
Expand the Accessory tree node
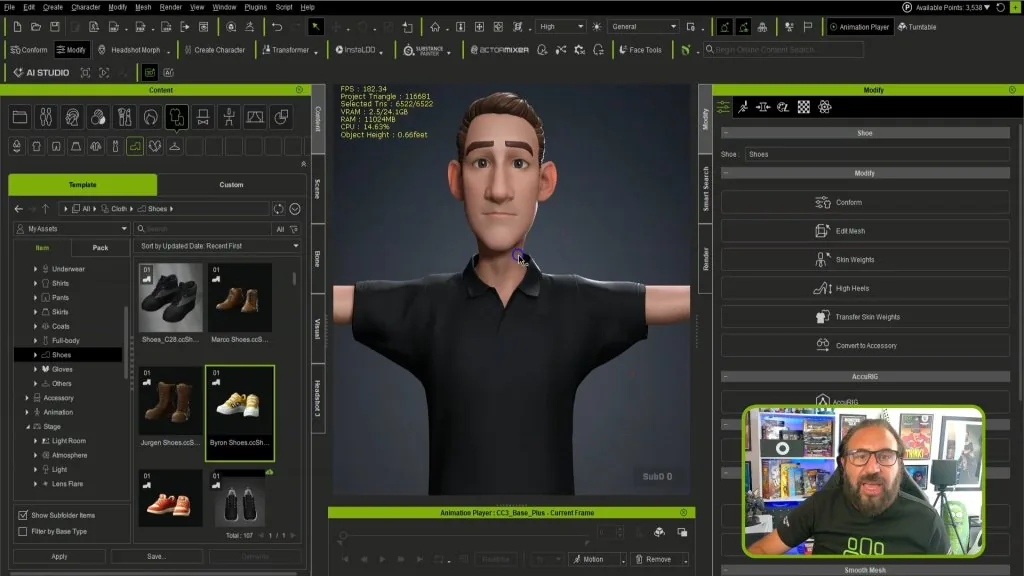[27, 398]
